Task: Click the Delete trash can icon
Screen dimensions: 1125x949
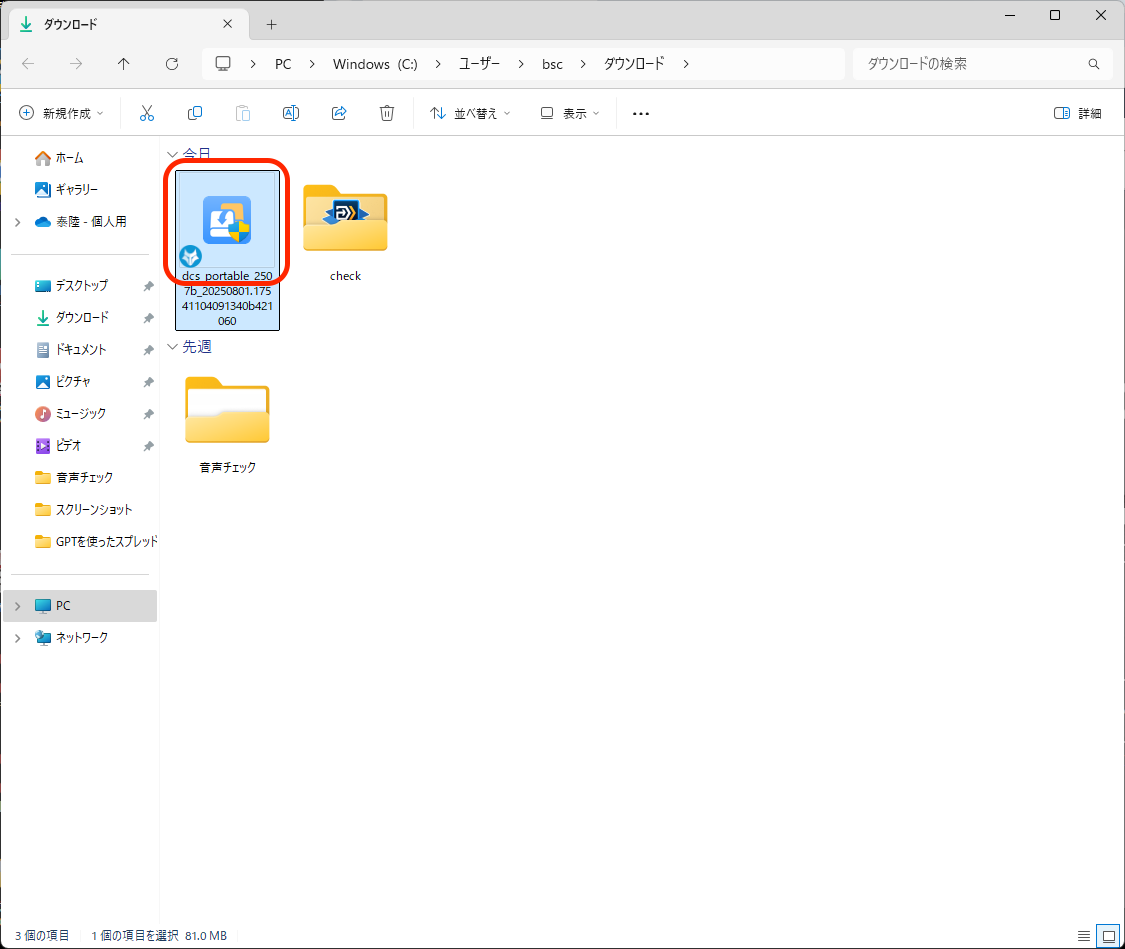Action: [x=387, y=113]
